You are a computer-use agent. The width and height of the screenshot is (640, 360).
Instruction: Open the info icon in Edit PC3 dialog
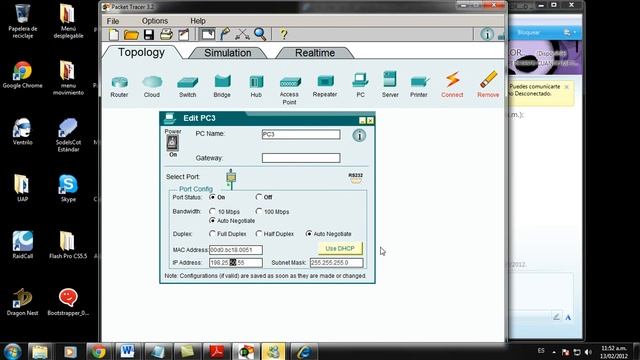pos(359,136)
